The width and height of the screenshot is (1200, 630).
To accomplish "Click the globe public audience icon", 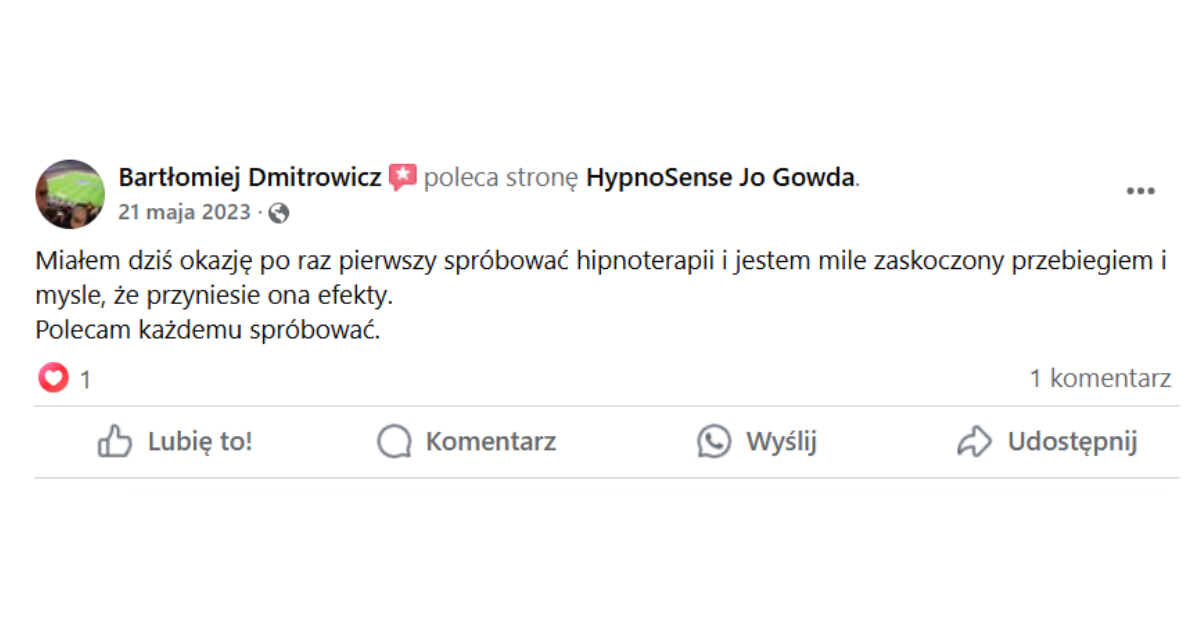I will (x=279, y=213).
